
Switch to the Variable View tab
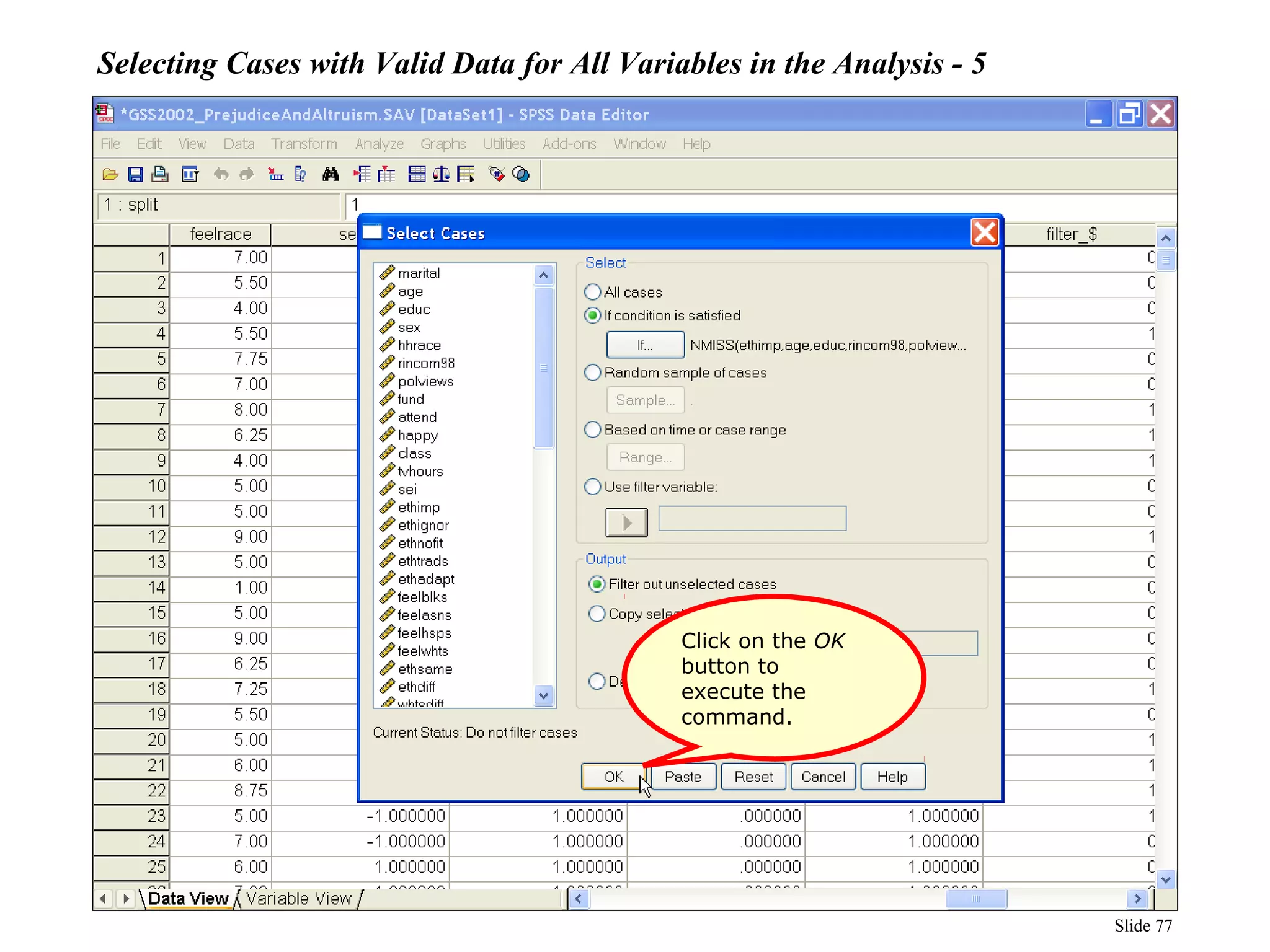[299, 899]
